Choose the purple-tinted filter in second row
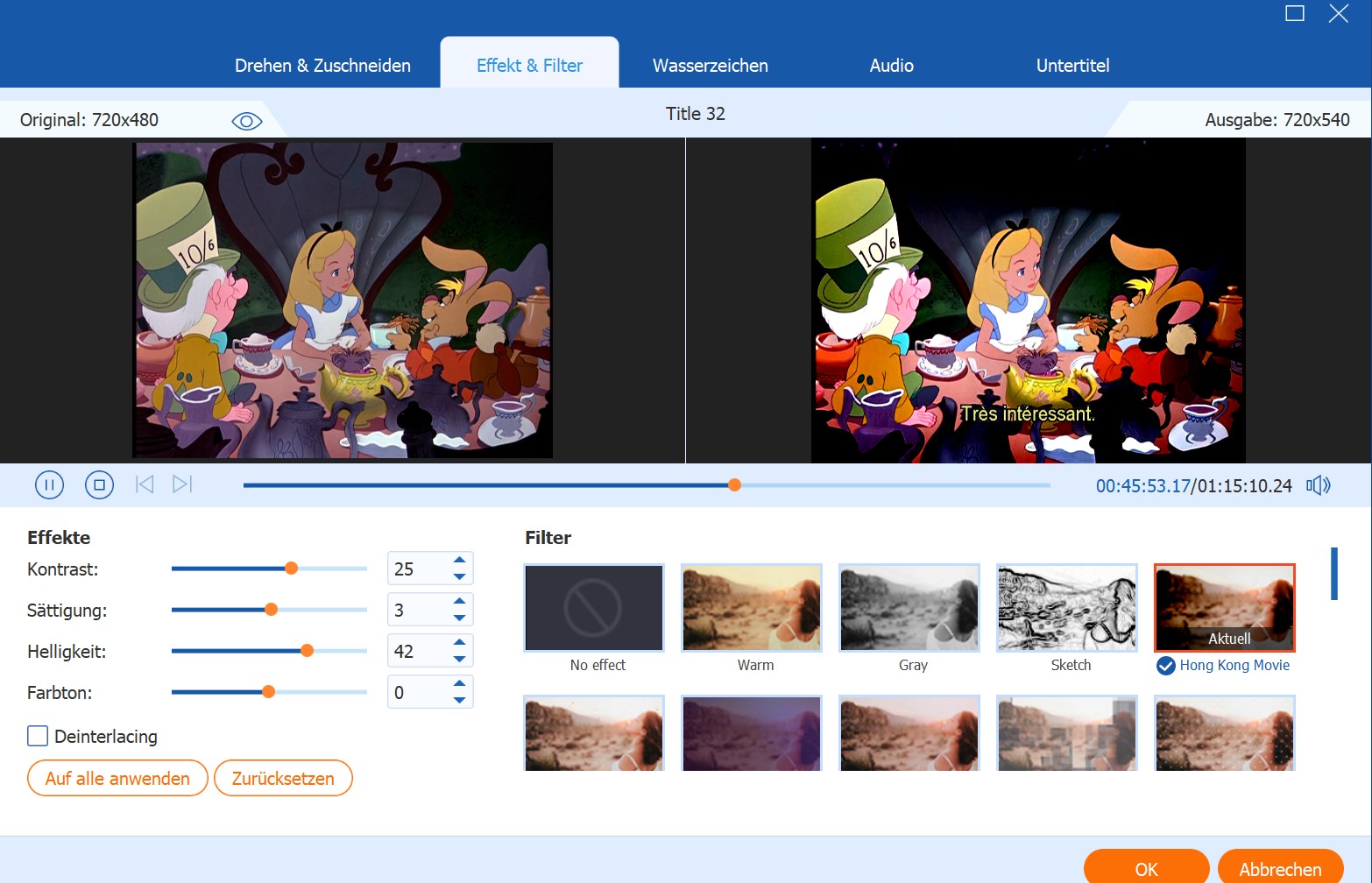Screen dimensions: 1372x883 (752, 733)
